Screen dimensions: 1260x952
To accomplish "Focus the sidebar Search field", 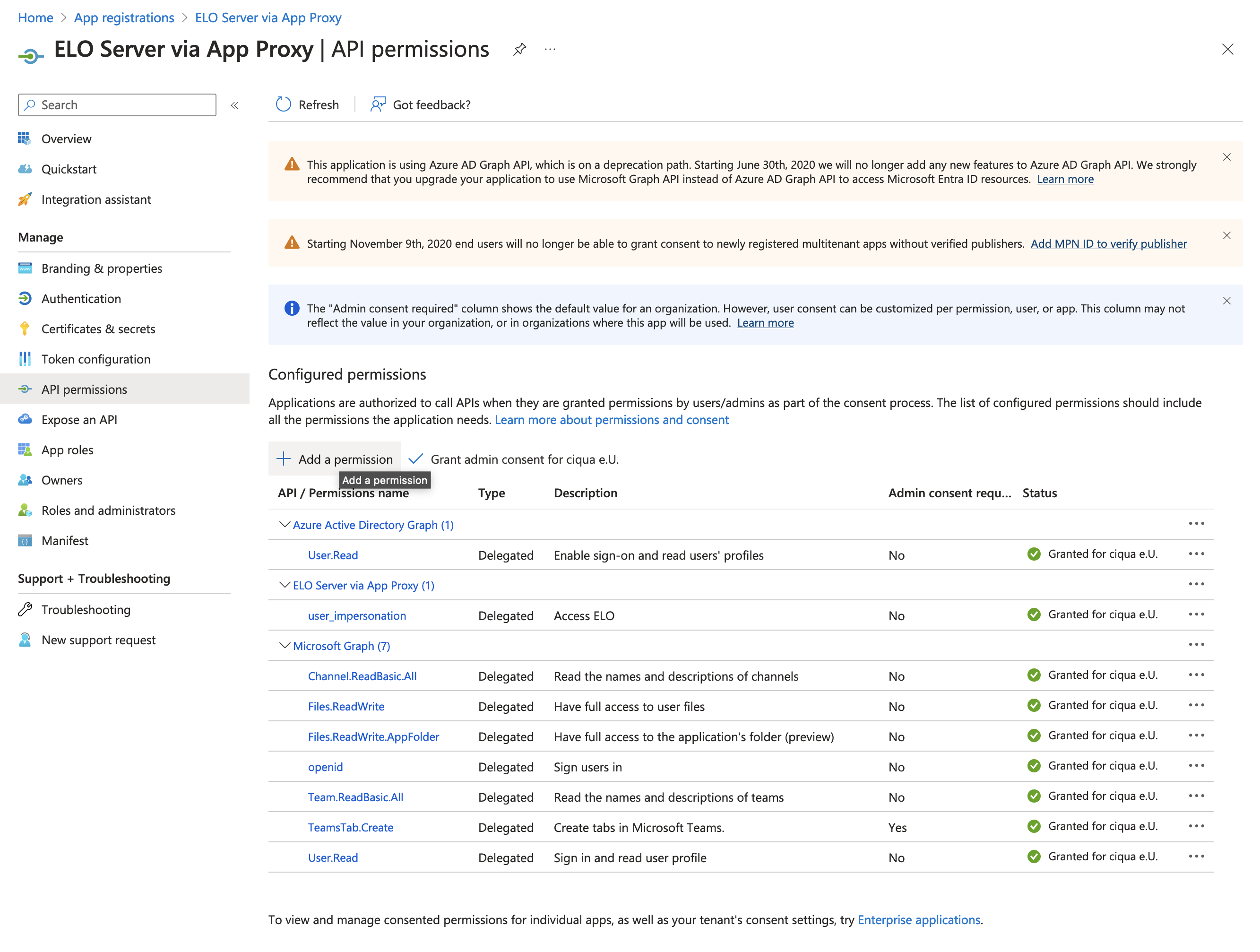I will point(117,105).
